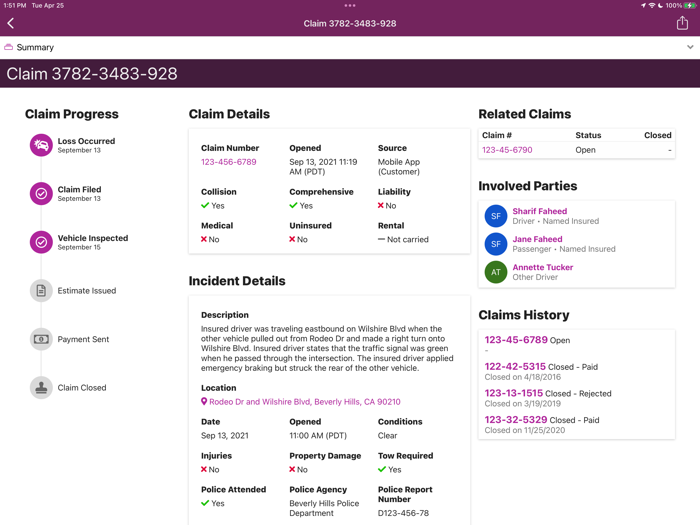Screen dimensions: 700x525
Task: Tap the Summary label in the header bar
Action: coord(35,47)
